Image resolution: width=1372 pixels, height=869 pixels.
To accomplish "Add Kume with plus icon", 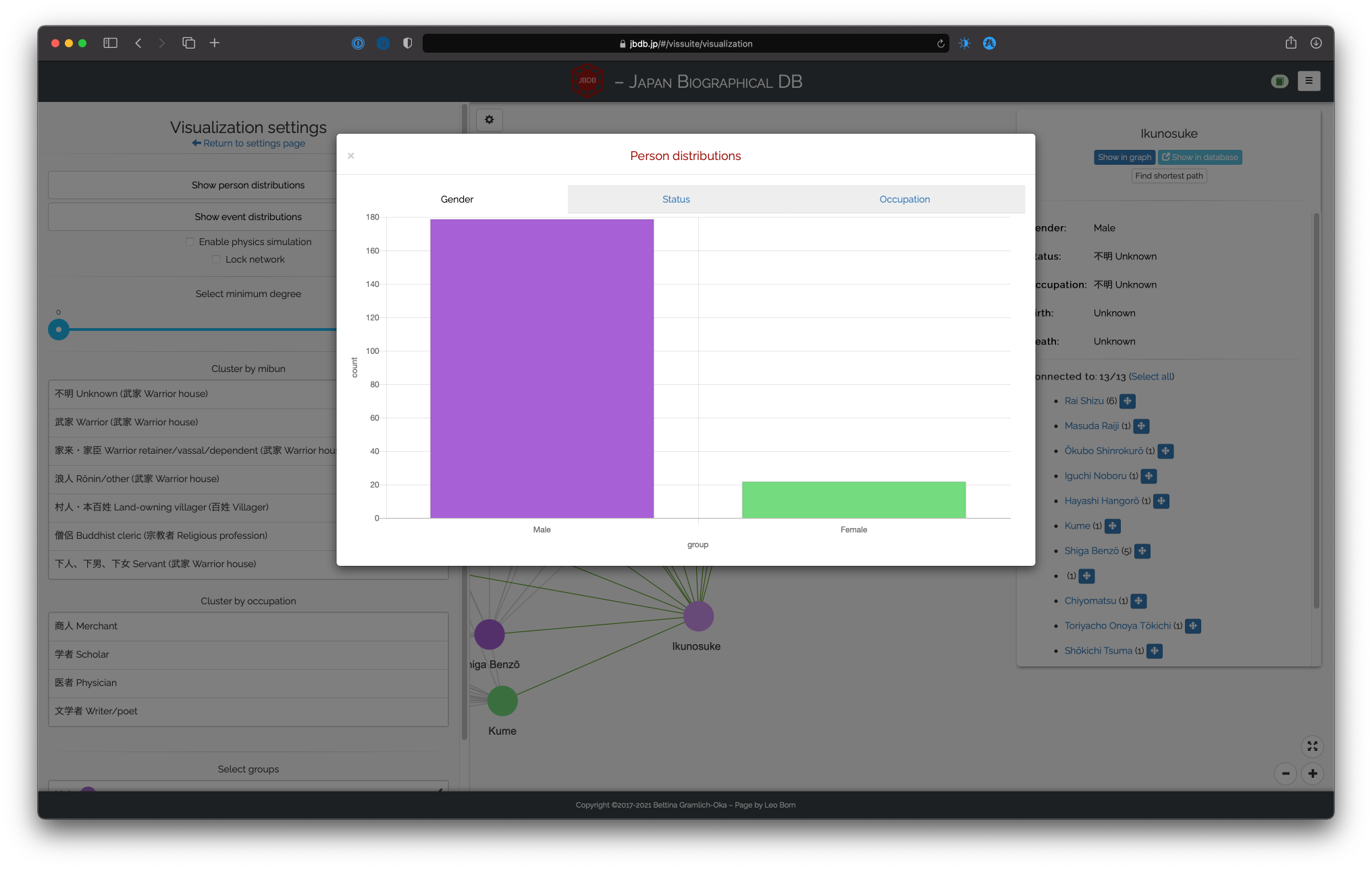I will 1113,526.
